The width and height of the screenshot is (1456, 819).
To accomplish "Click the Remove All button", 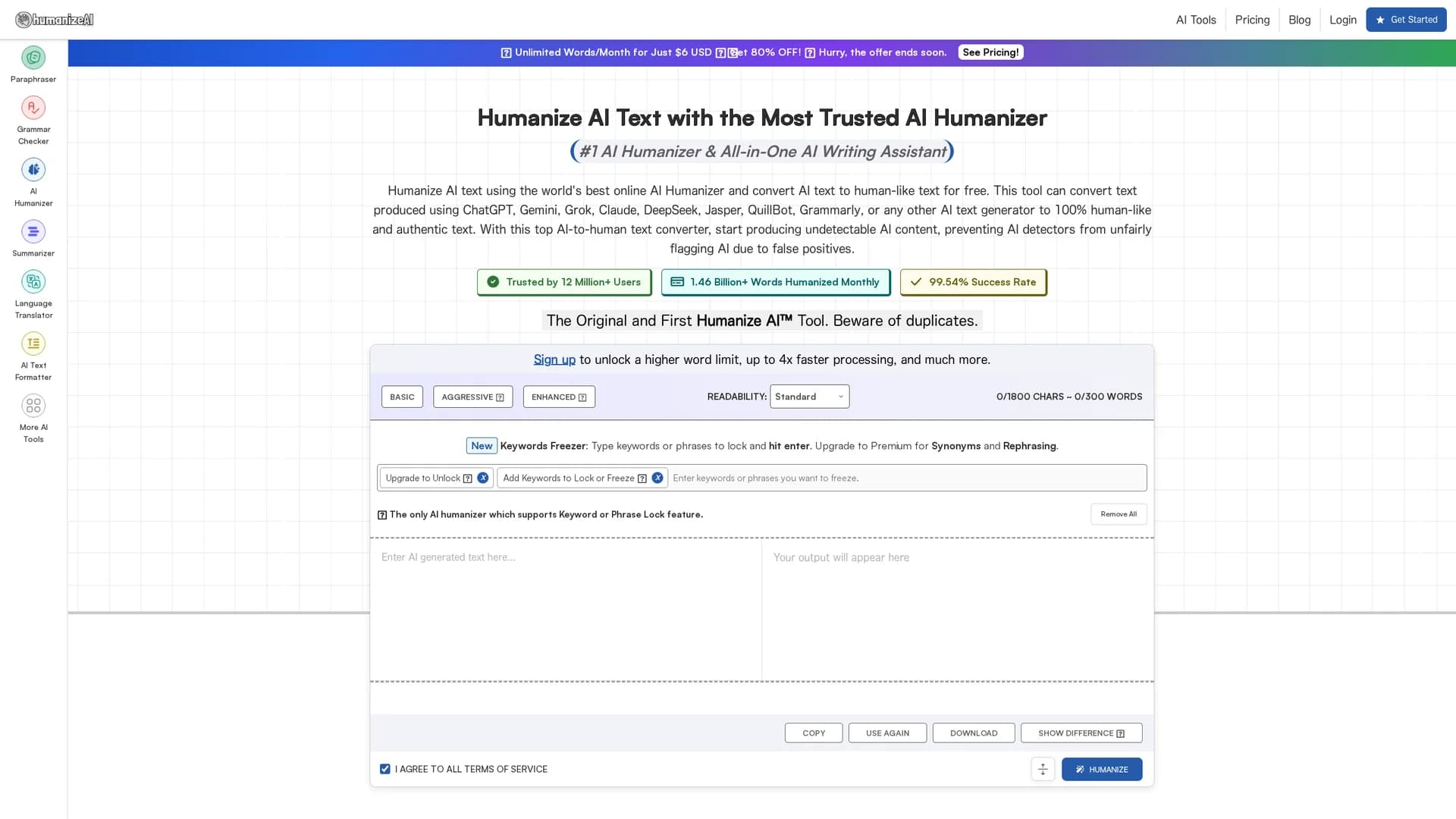I will point(1119,514).
